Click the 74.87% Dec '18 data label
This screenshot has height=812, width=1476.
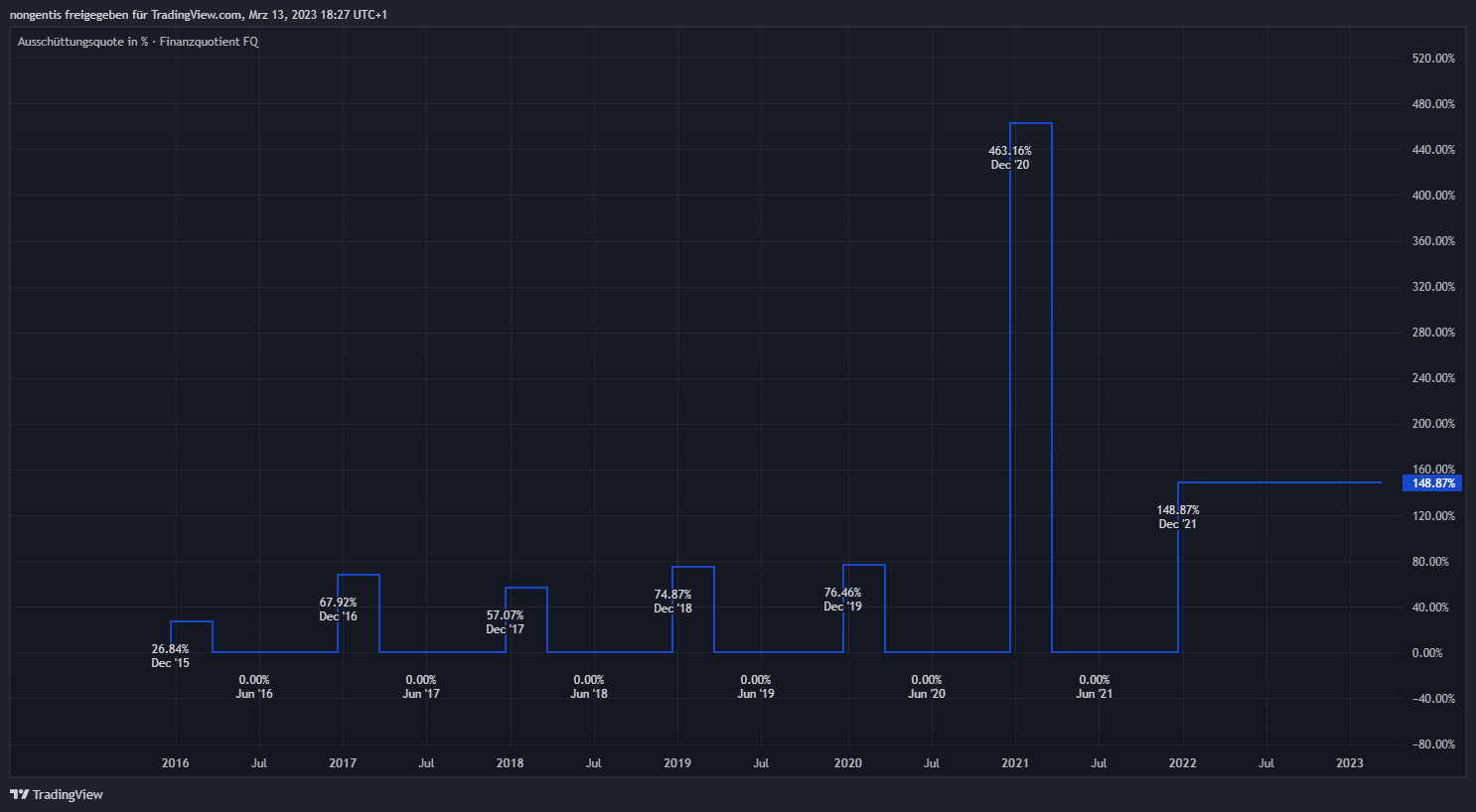coord(672,602)
